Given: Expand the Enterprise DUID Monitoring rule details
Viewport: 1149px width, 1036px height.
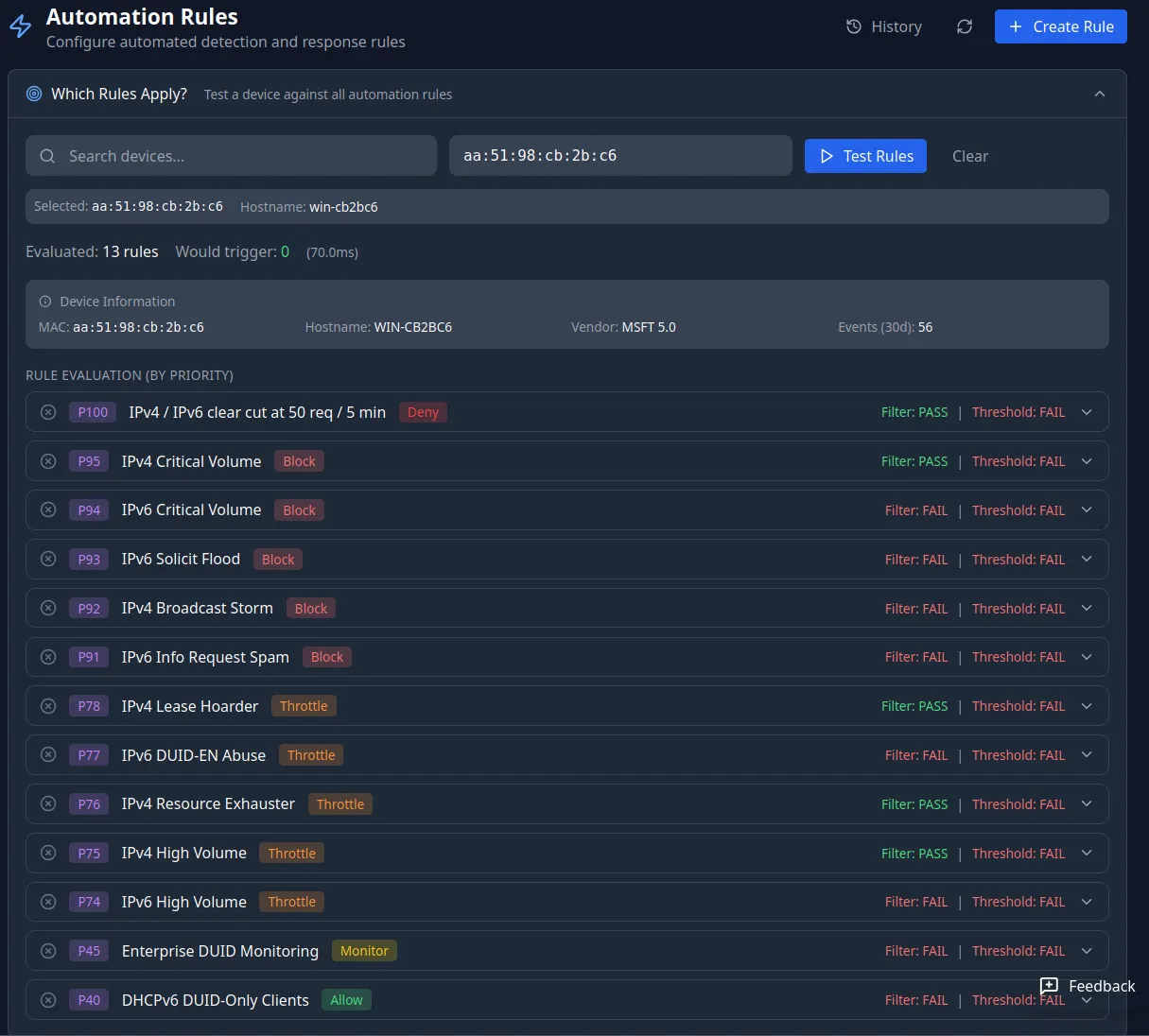Looking at the screenshot, I should point(1087,951).
